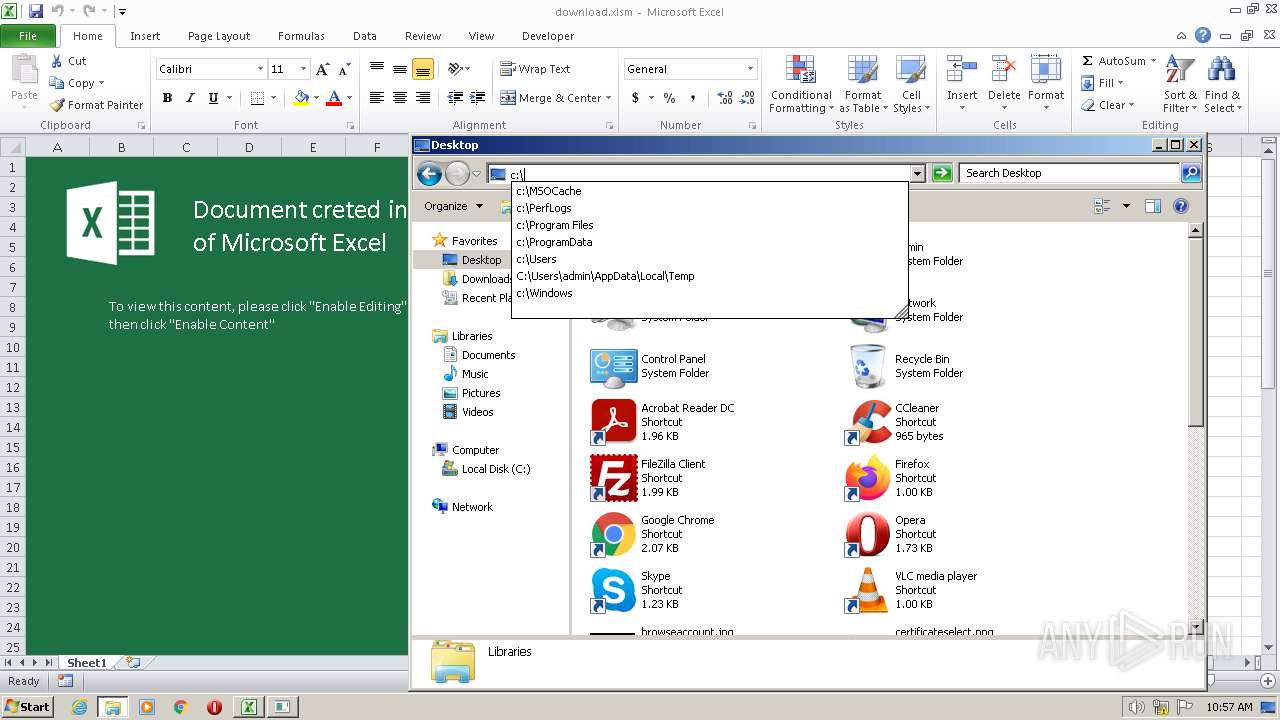The width and height of the screenshot is (1280, 720).
Task: Toggle Align Text Right
Action: point(422,98)
